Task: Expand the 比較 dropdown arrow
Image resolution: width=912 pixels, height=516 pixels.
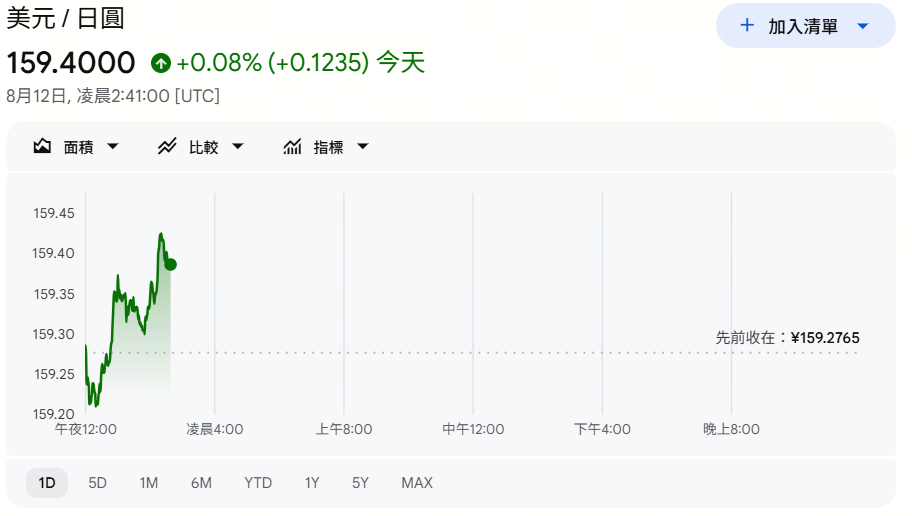Action: click(238, 147)
